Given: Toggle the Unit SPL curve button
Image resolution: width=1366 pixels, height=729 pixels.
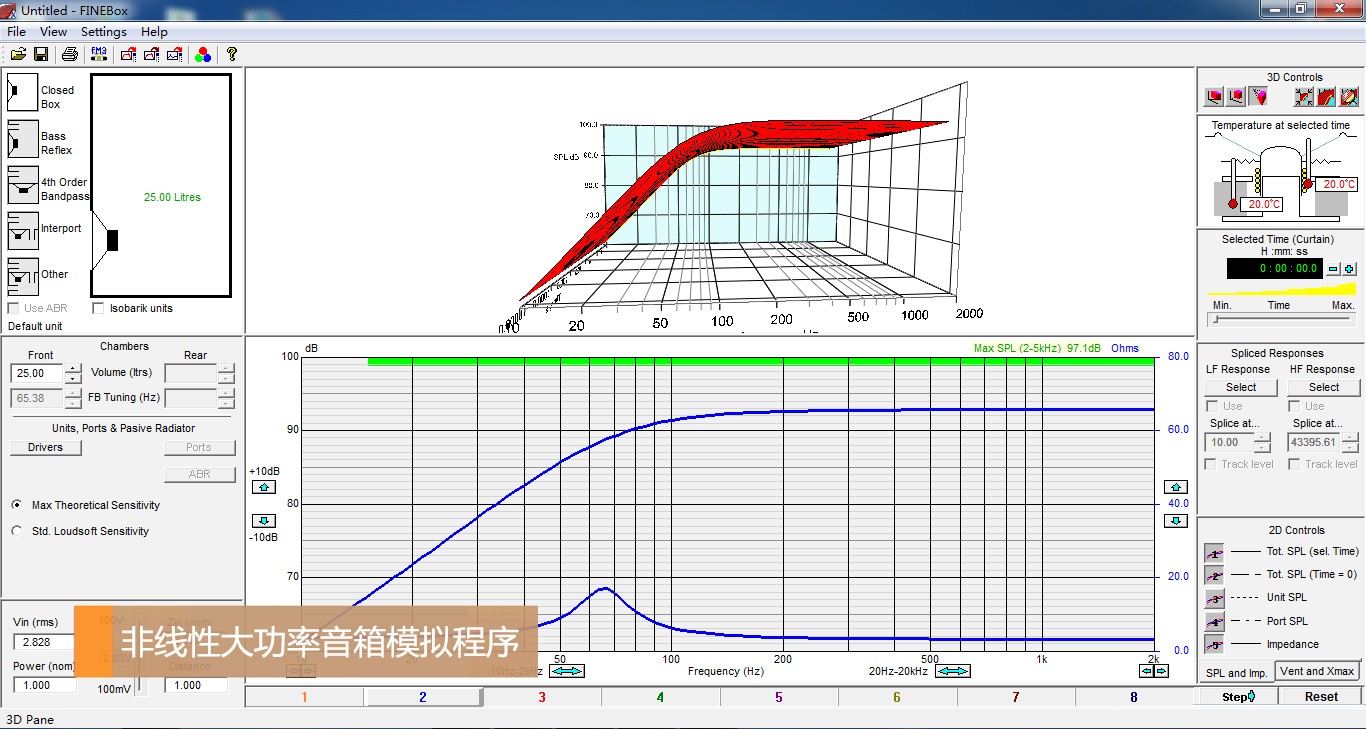Looking at the screenshot, I should (x=1214, y=598).
